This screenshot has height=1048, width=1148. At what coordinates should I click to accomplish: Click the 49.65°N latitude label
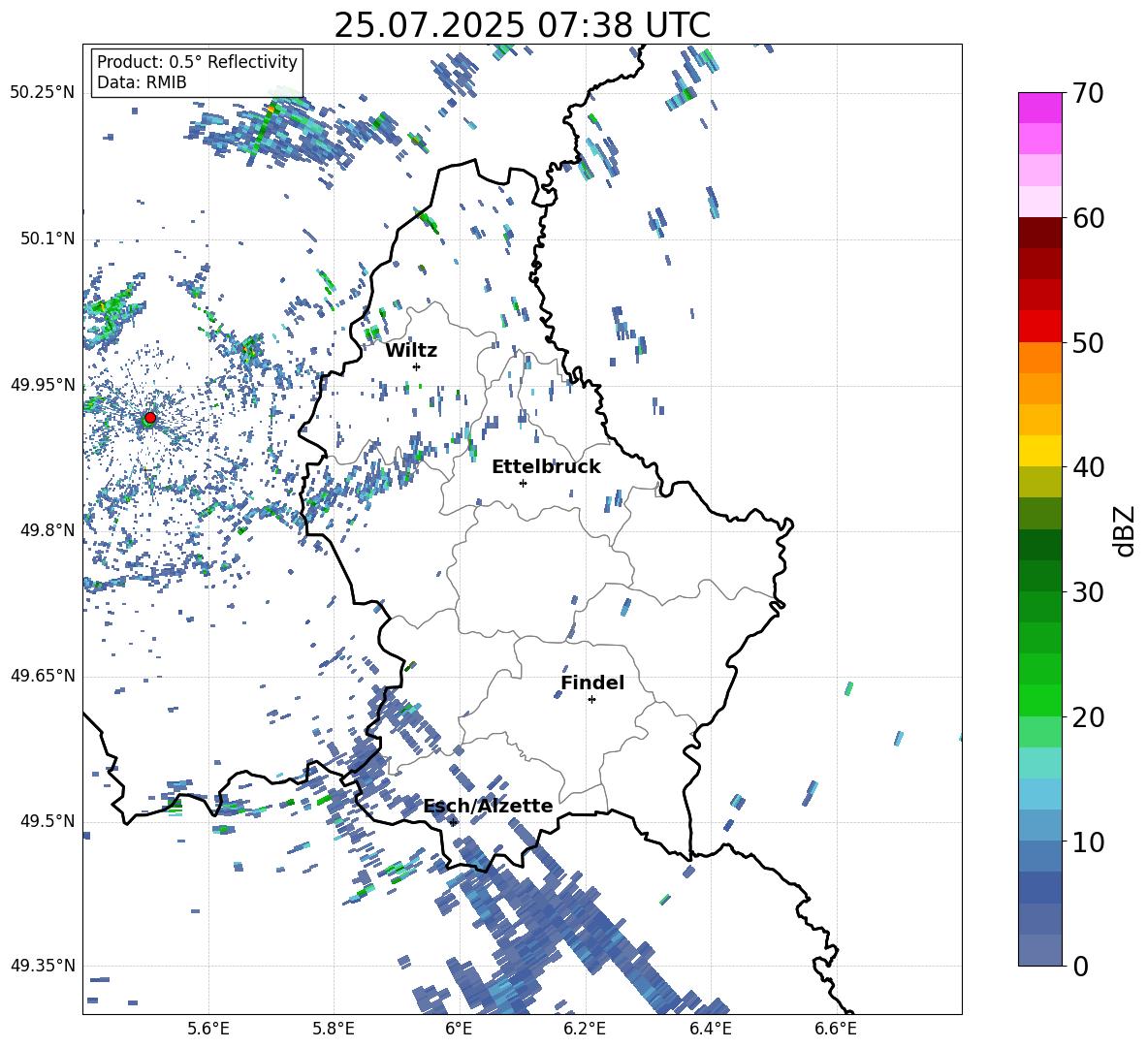pyautogui.click(x=43, y=676)
